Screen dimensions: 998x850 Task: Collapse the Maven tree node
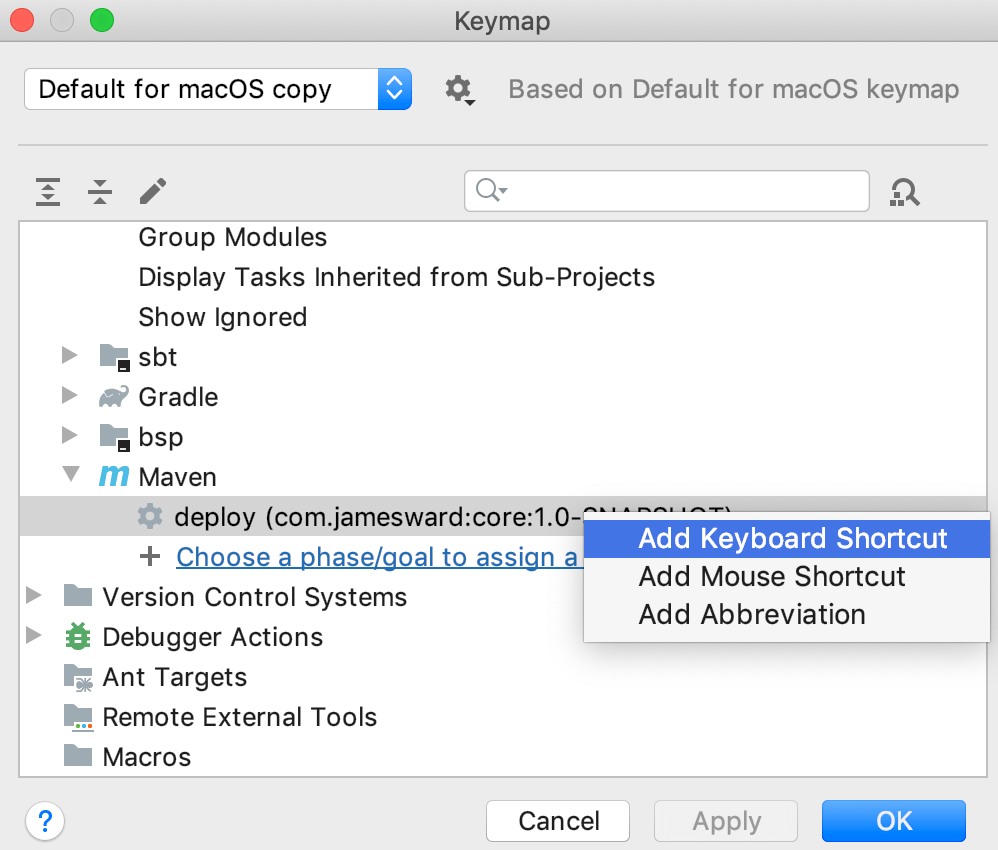(x=70, y=476)
